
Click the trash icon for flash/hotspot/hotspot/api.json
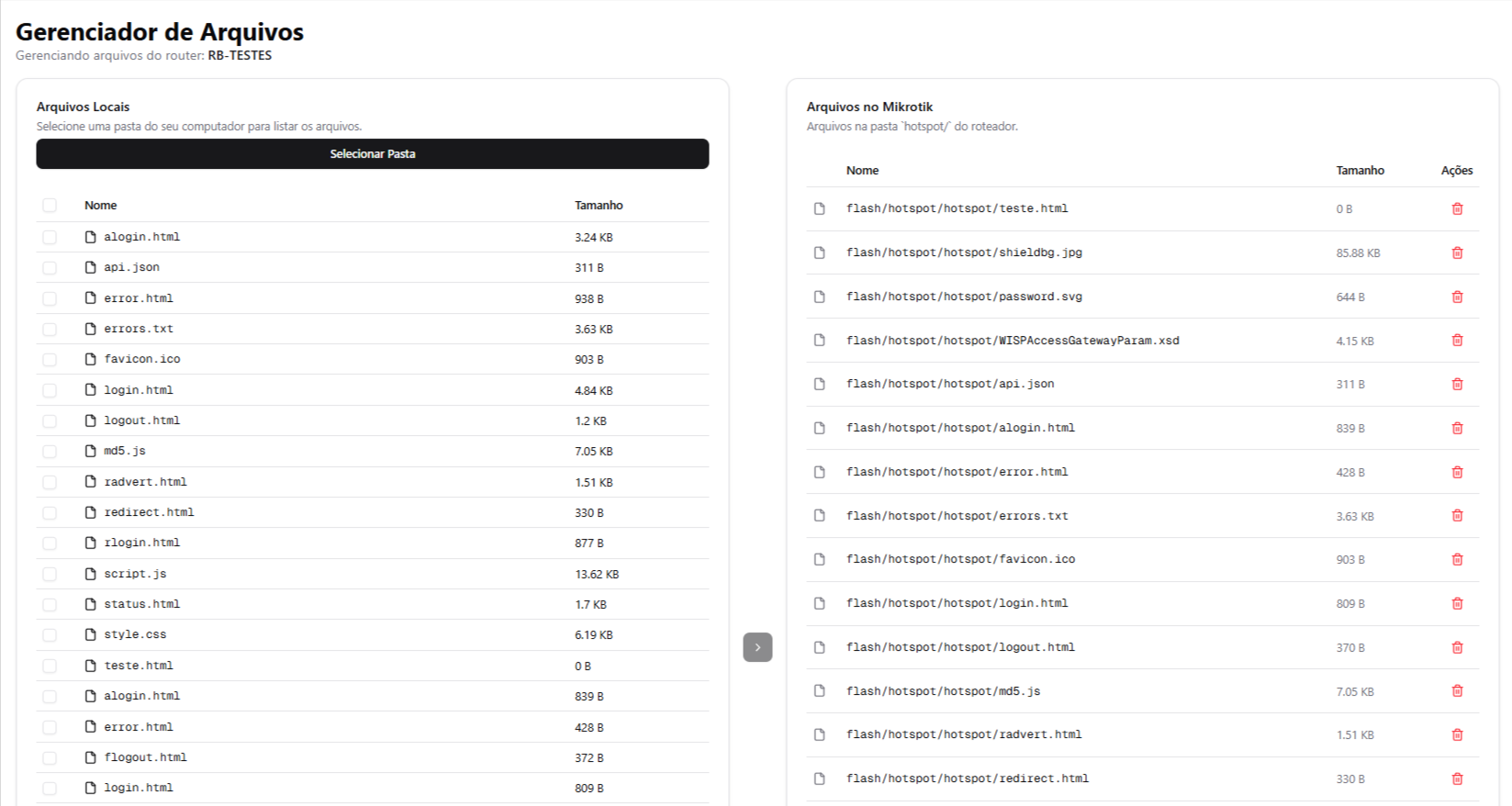click(1456, 384)
